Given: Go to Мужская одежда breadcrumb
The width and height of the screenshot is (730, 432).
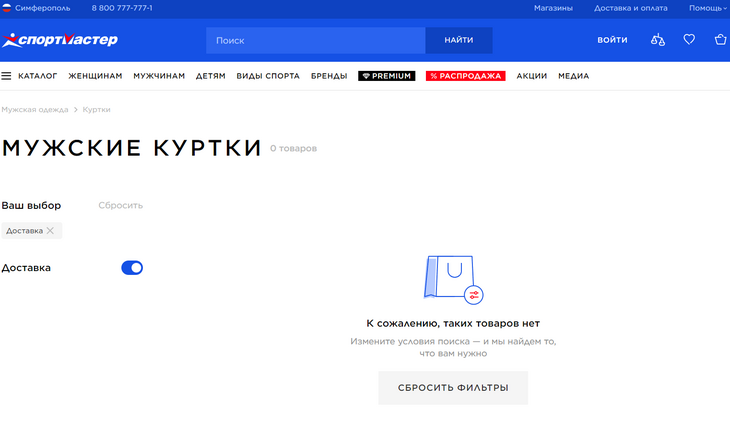Looking at the screenshot, I should tap(35, 109).
